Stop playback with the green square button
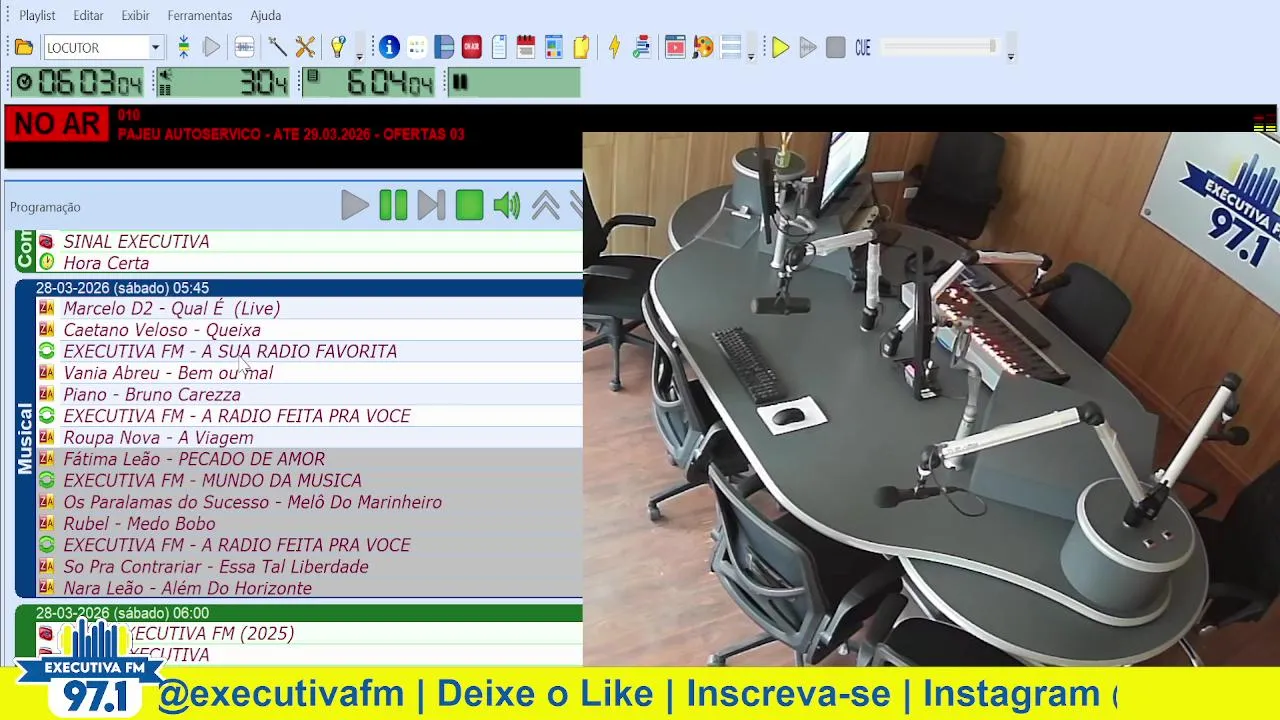Viewport: 1280px width, 720px height. (x=469, y=206)
